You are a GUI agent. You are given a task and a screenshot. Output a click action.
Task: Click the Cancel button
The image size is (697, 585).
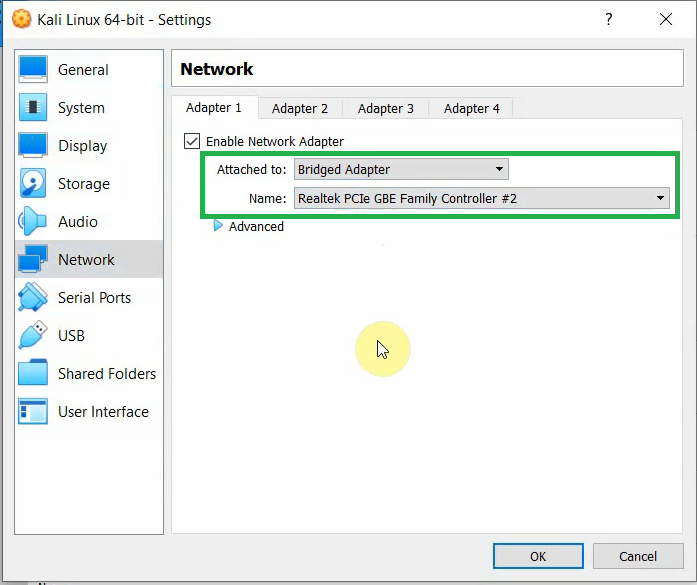click(638, 556)
